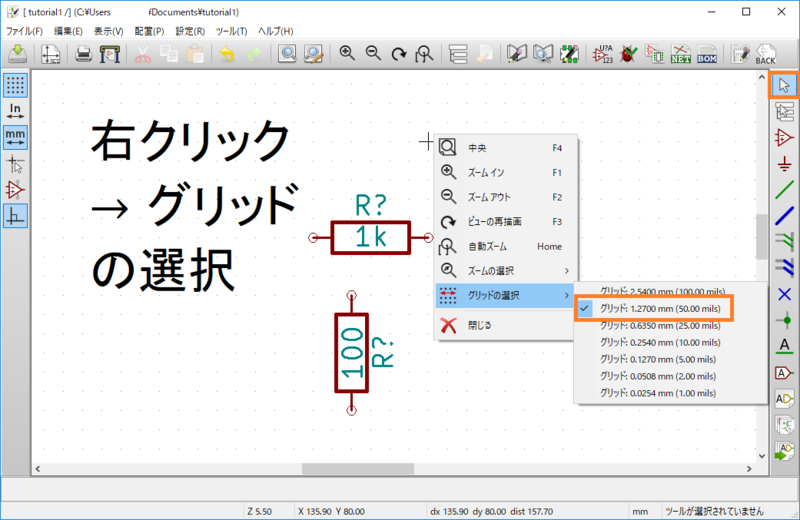This screenshot has width=800, height=520.
Task: Select the green Place wire tool
Action: click(784, 190)
